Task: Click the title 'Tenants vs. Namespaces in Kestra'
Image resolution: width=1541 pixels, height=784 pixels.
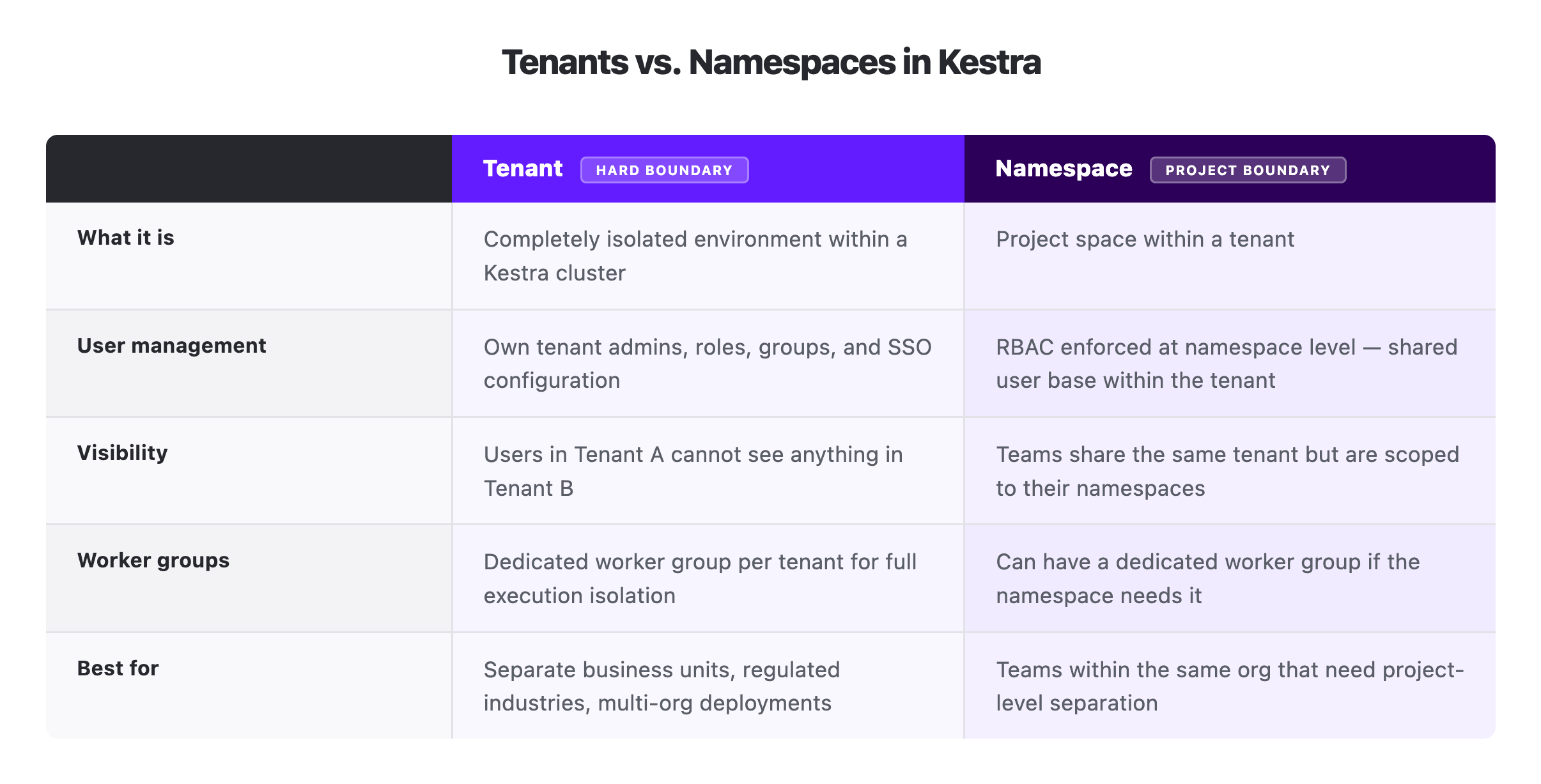Action: [x=771, y=63]
